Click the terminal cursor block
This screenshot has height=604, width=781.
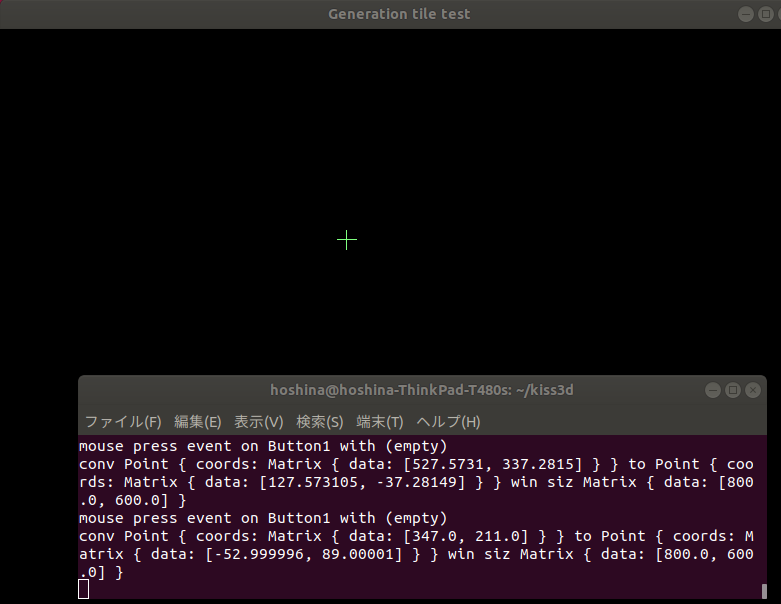coord(84,589)
